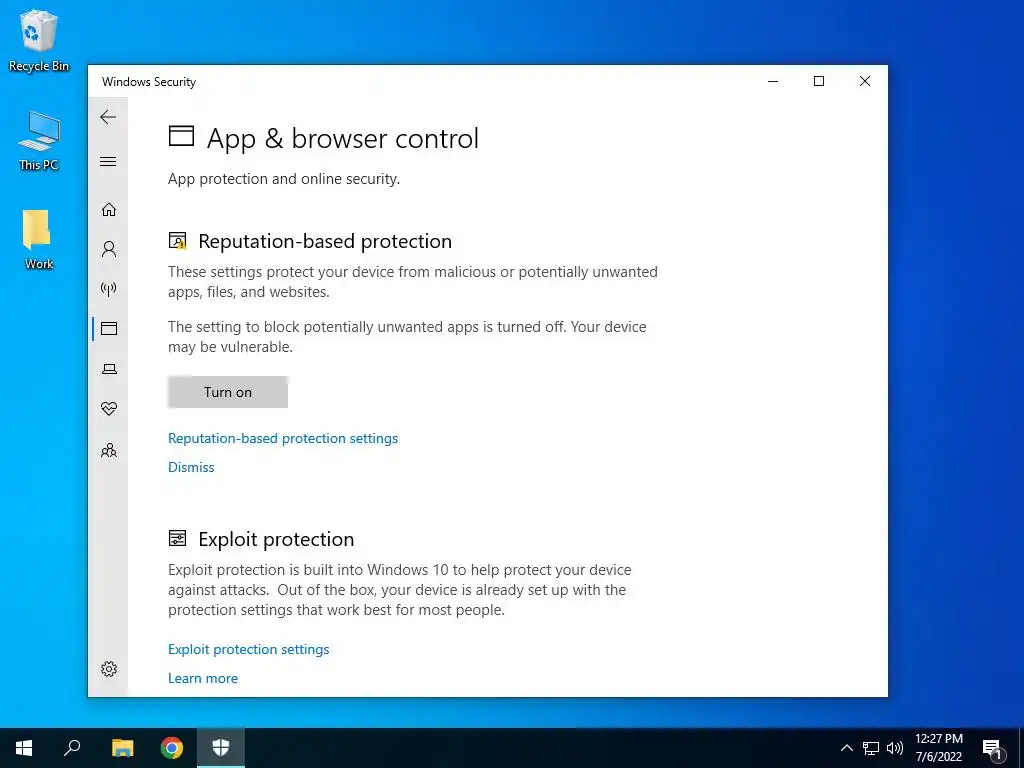Open the Windows Start menu
The height and width of the screenshot is (768, 1024).
(x=24, y=748)
